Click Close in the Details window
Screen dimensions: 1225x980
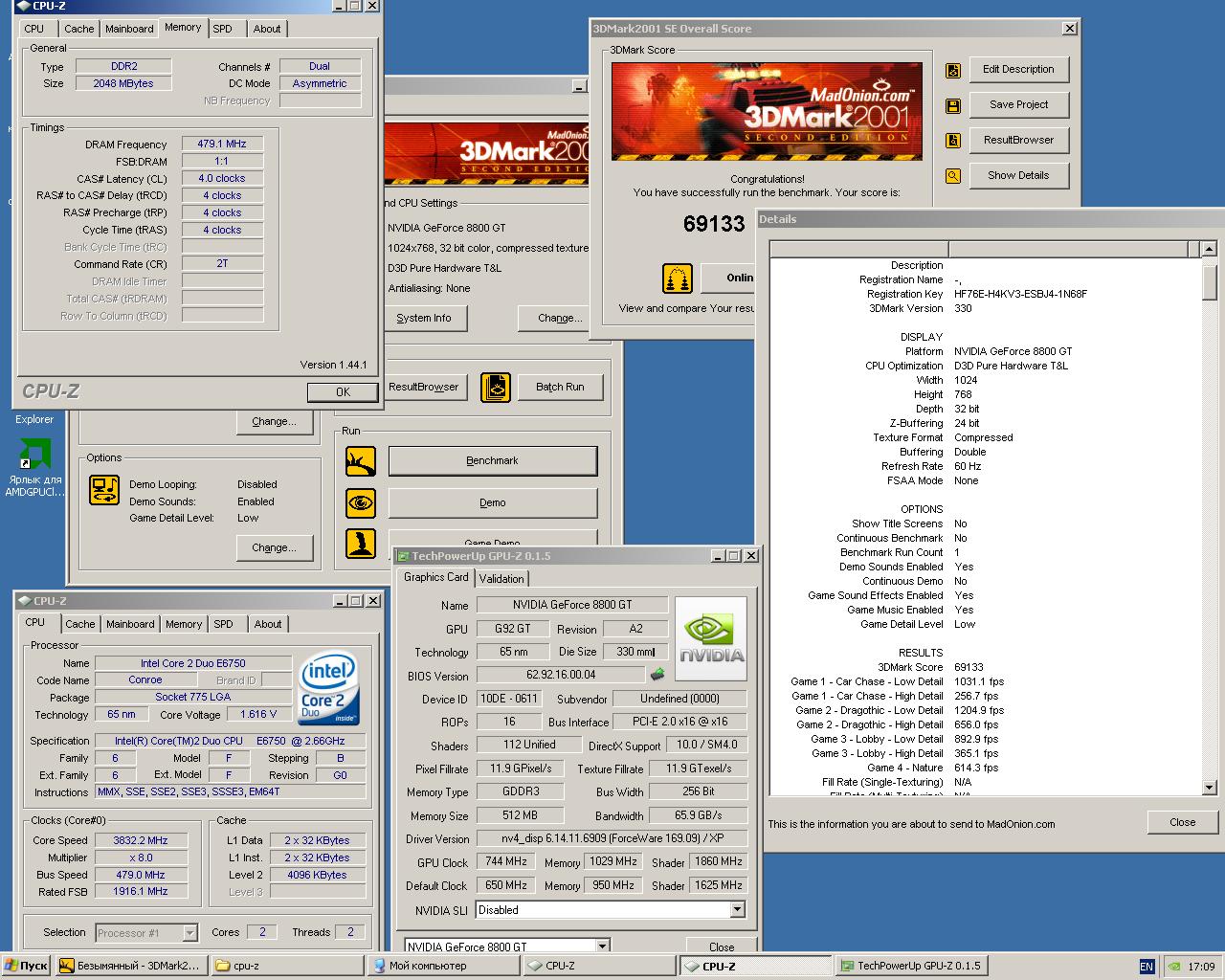1182,822
